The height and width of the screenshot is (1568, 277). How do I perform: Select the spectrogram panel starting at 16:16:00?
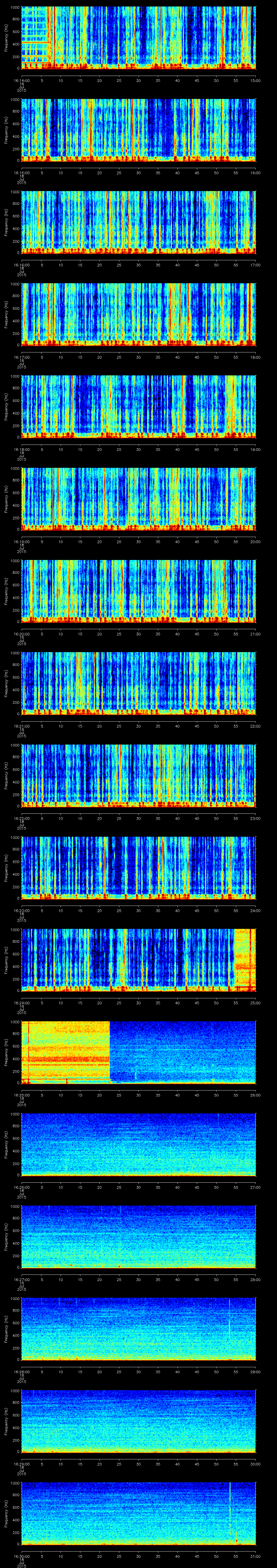click(x=139, y=222)
